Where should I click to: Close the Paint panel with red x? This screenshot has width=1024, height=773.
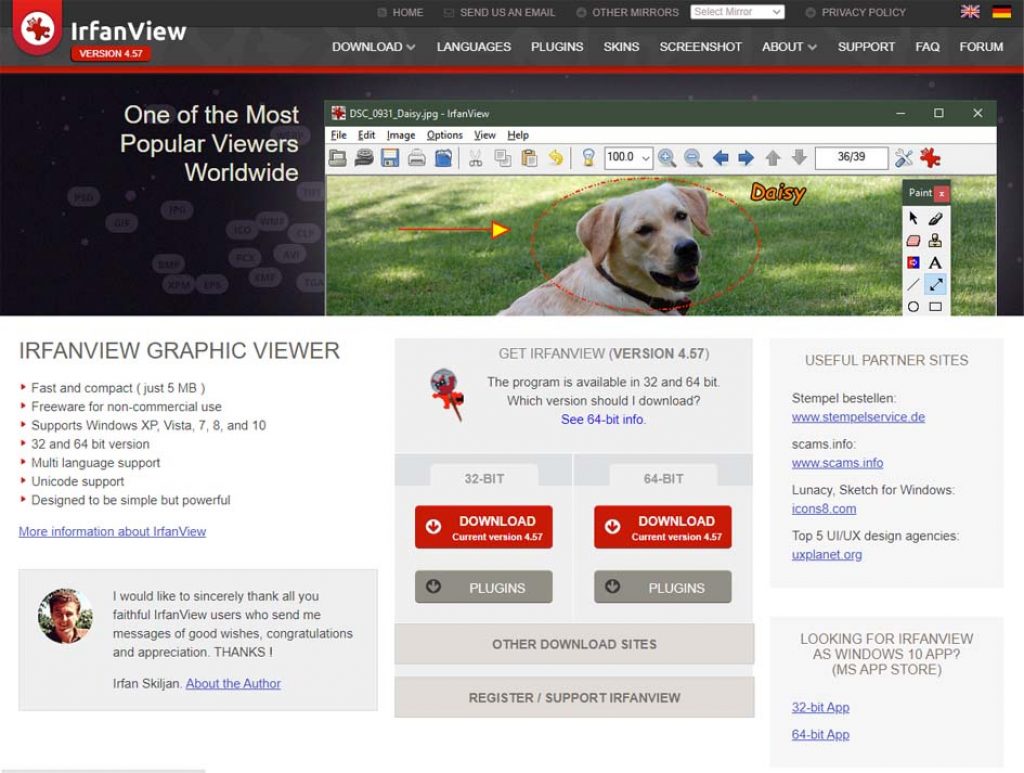coord(941,193)
